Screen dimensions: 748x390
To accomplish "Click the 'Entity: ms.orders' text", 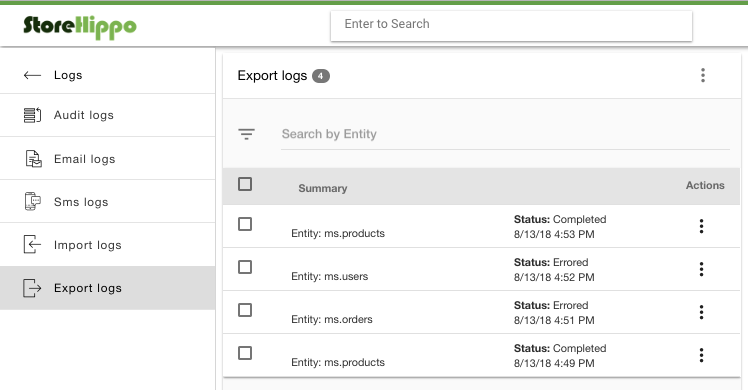I will click(332, 319).
